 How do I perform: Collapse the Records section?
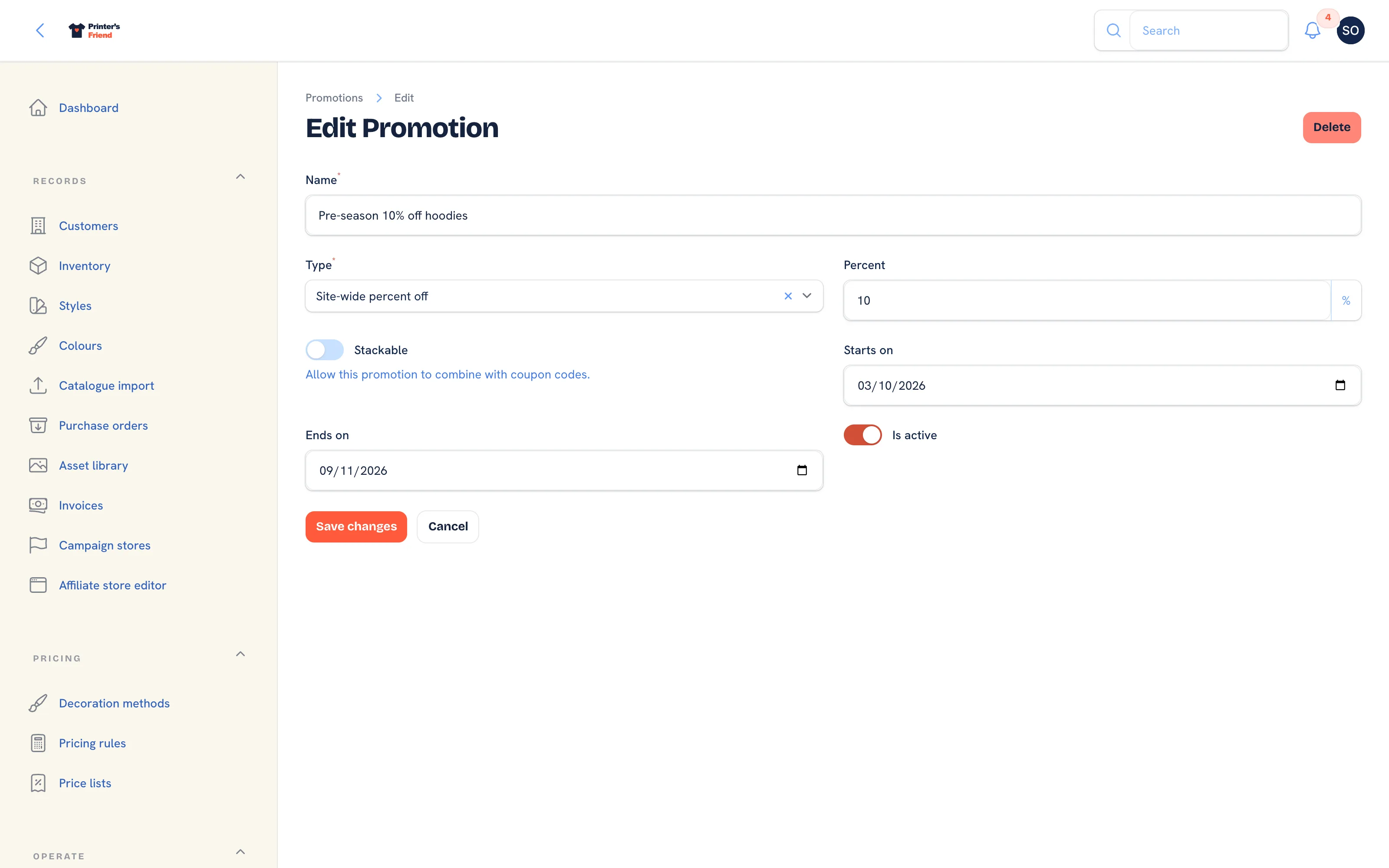(240, 177)
